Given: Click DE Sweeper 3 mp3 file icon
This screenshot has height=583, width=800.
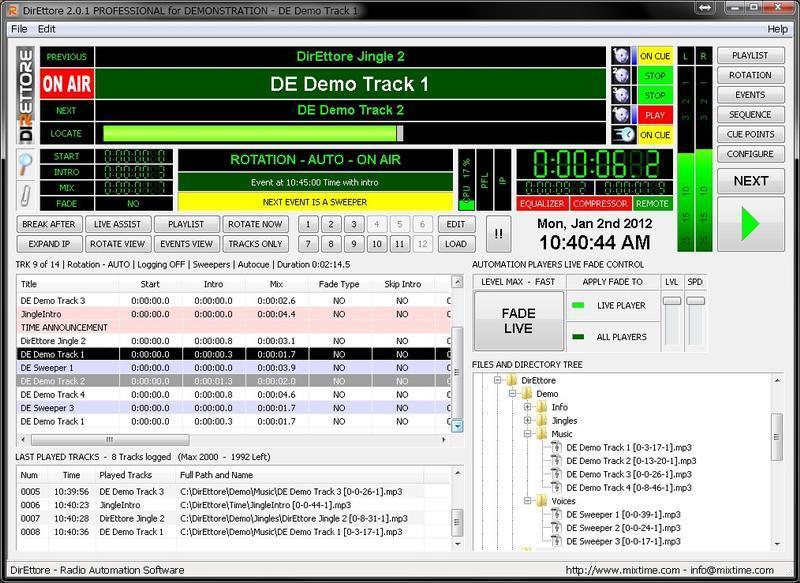Looking at the screenshot, I should [x=555, y=541].
